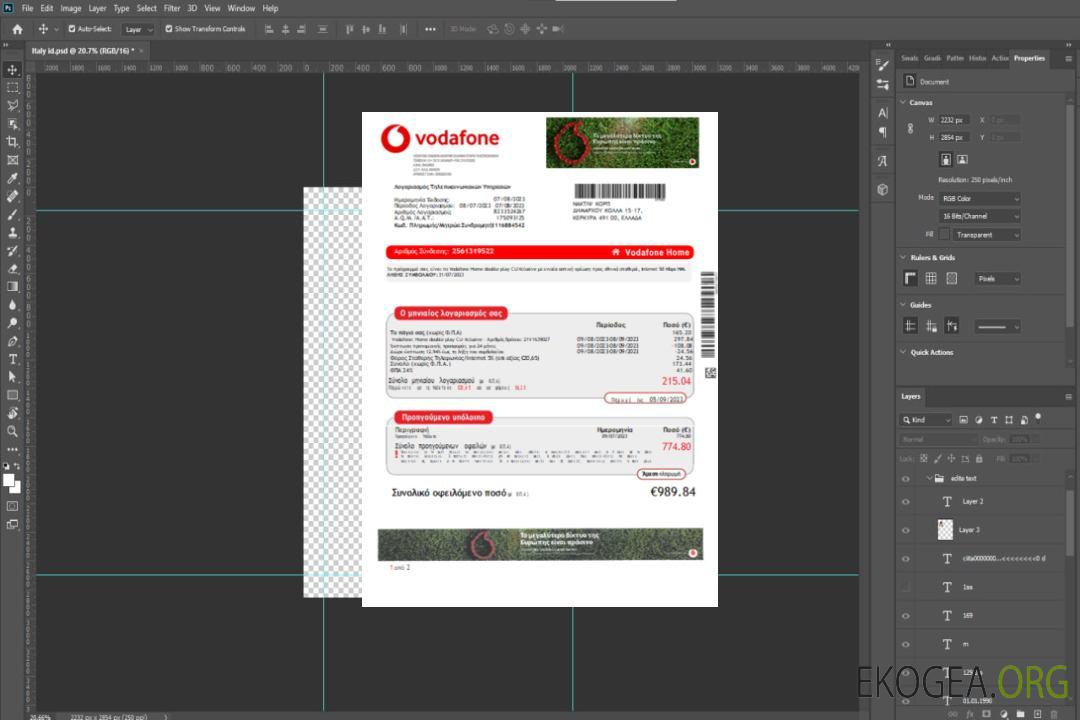Viewport: 1080px width, 720px height.
Task: Toggle the rulers button in Properties
Action: tap(911, 278)
